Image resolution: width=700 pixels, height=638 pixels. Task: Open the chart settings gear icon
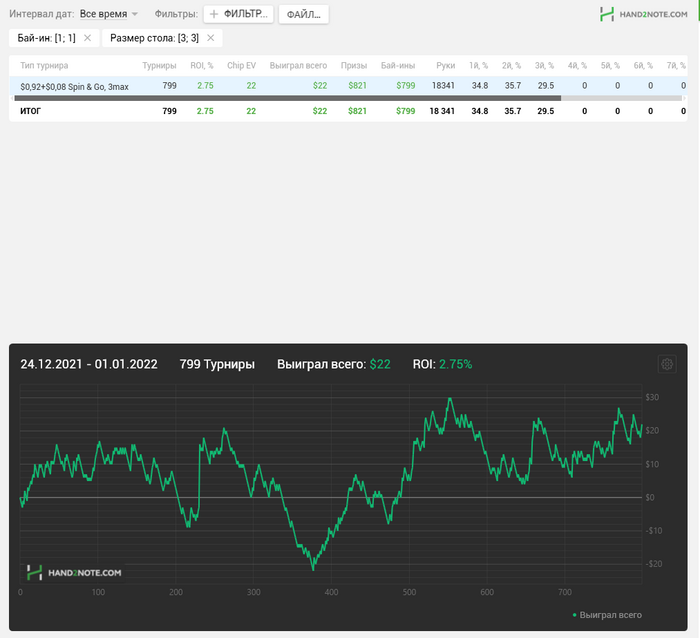pos(667,364)
